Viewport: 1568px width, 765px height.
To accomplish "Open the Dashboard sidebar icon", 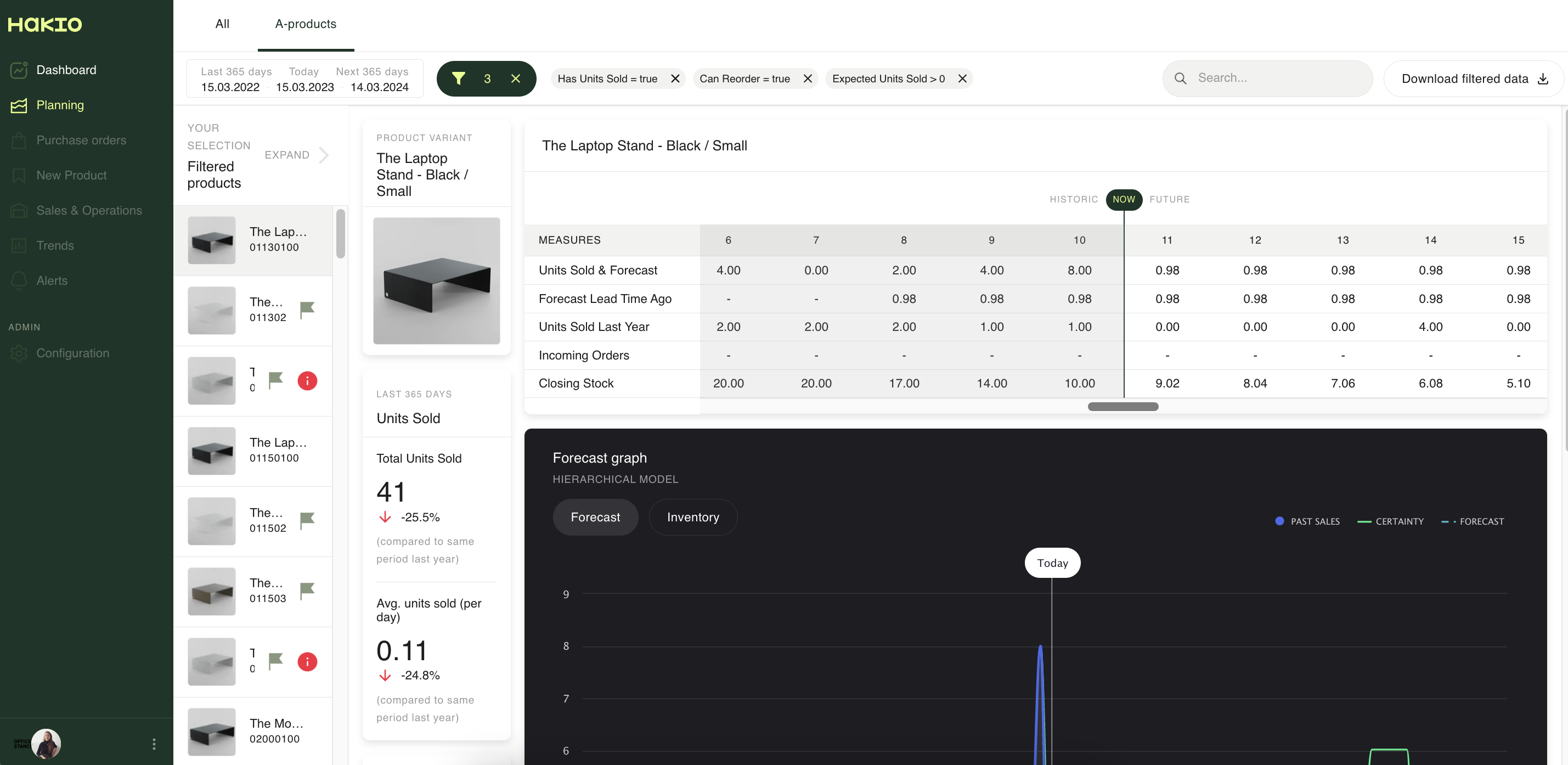I will click(x=19, y=70).
